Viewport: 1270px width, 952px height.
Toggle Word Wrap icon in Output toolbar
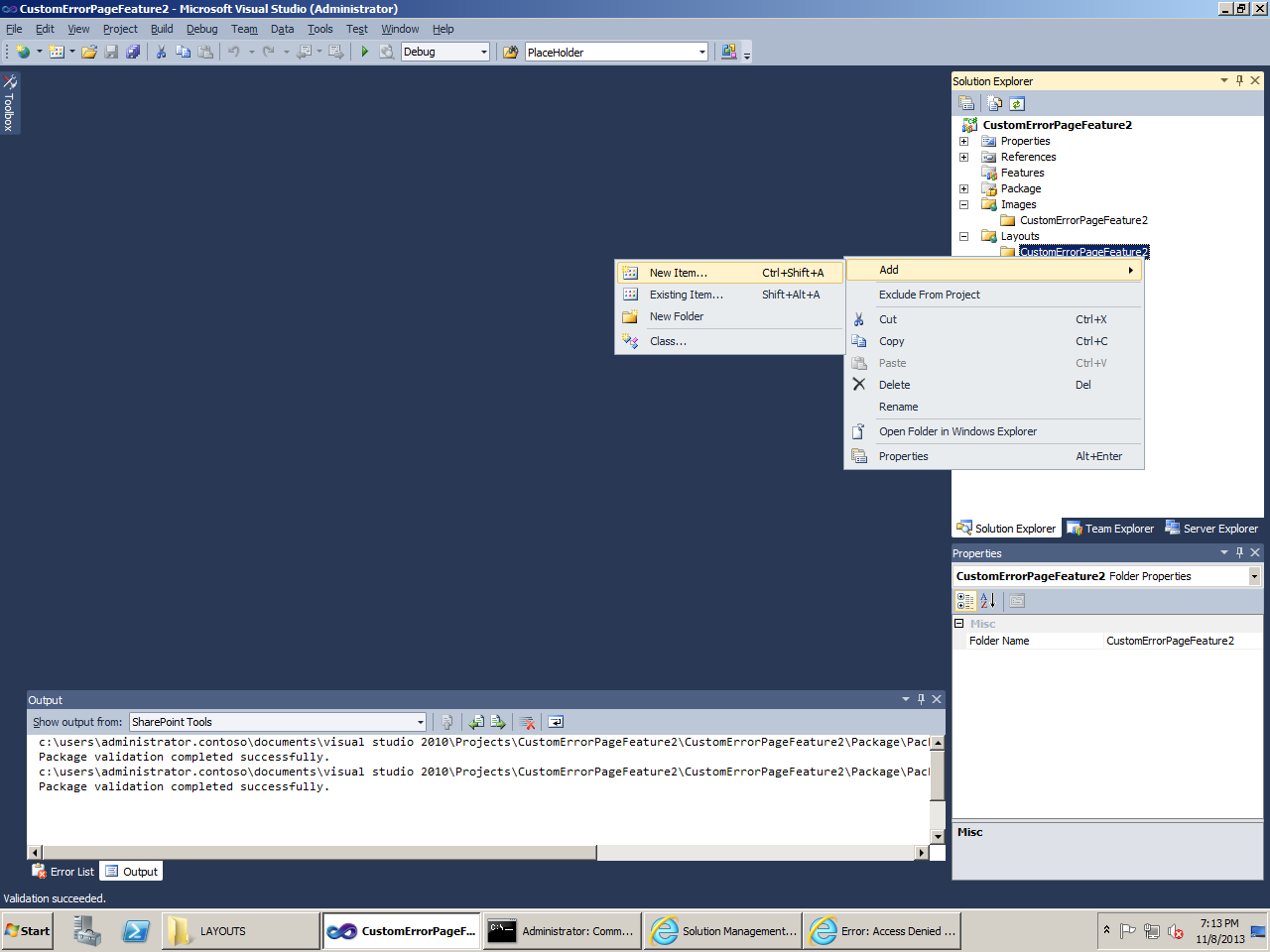click(x=556, y=722)
